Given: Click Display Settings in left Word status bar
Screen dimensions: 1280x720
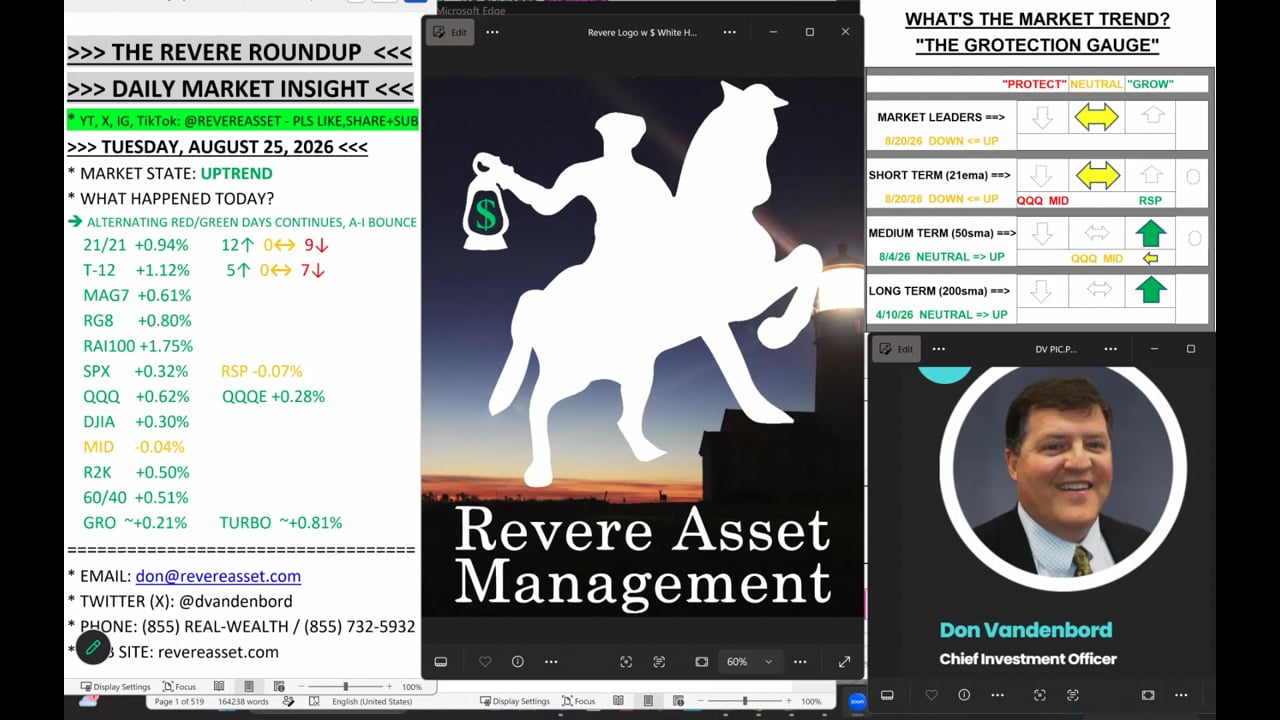Looking at the screenshot, I should click(x=116, y=687).
